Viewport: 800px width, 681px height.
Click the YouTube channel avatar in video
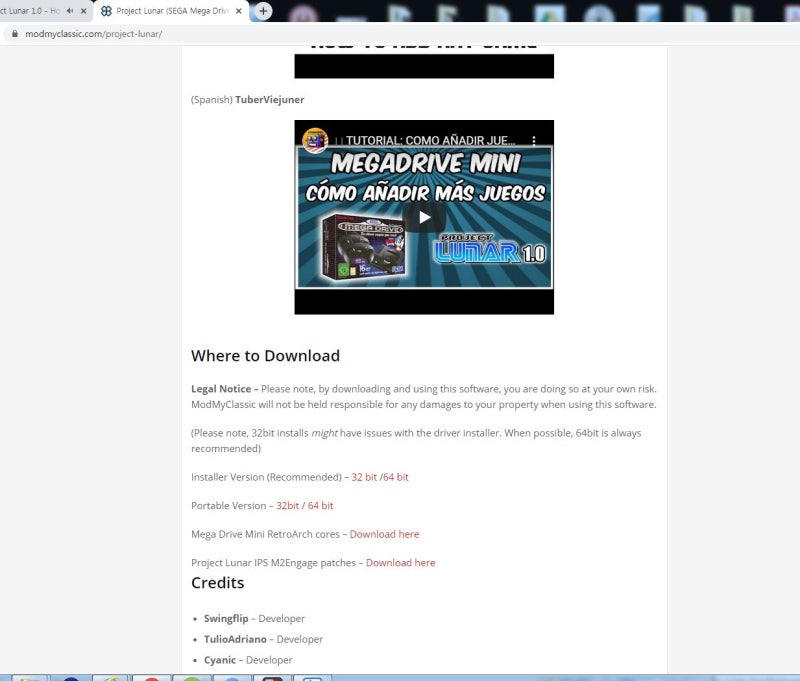point(315,140)
